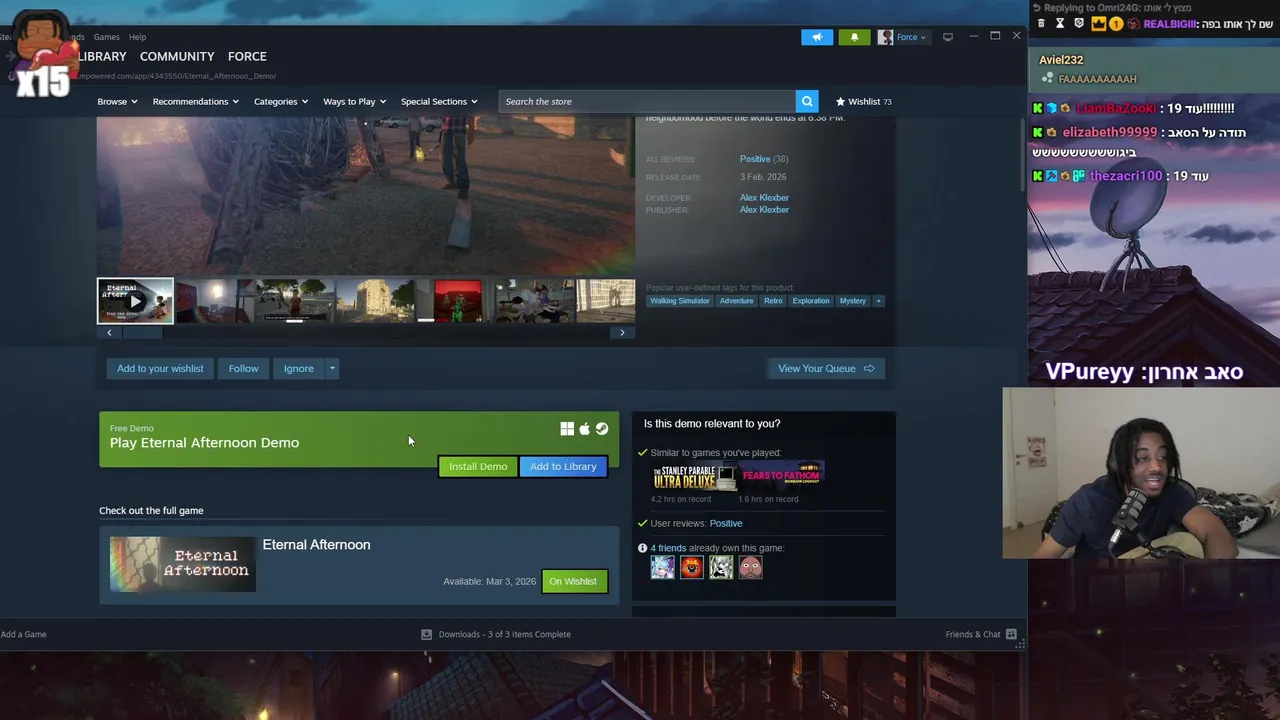Click the right arrow under screenshot strip

tap(622, 332)
